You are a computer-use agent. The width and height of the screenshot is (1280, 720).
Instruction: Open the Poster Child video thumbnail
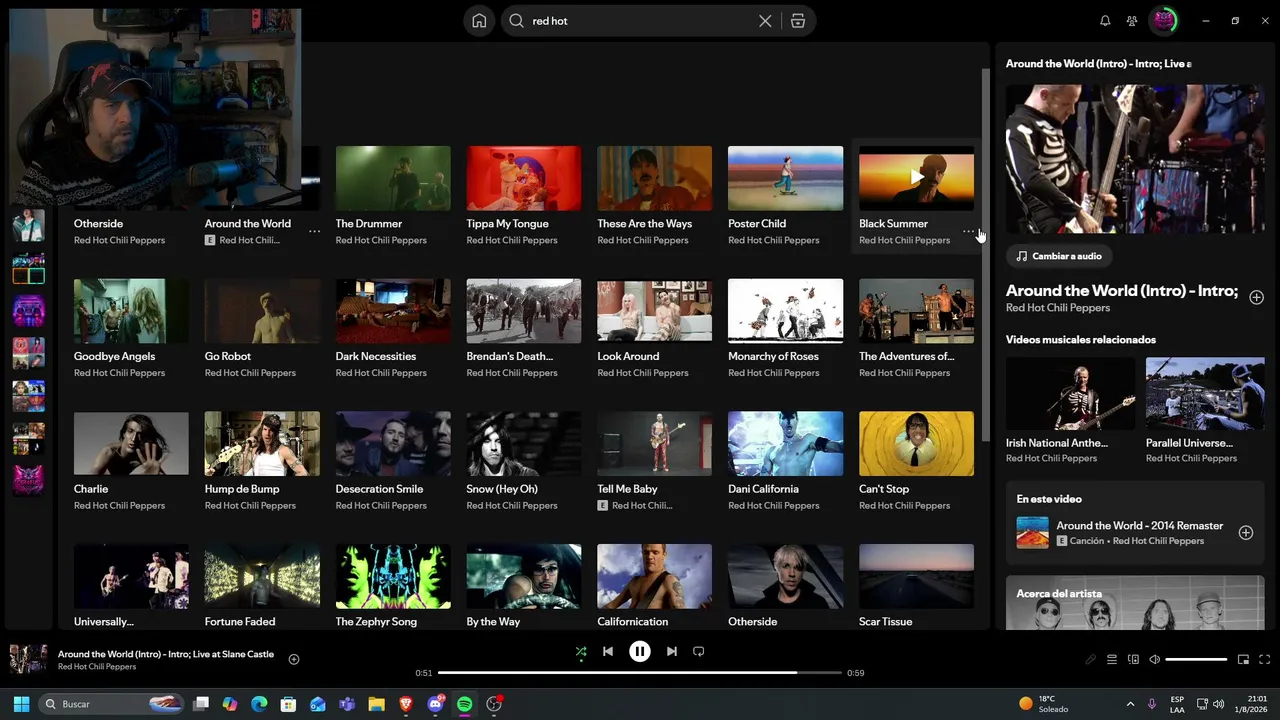coord(785,178)
